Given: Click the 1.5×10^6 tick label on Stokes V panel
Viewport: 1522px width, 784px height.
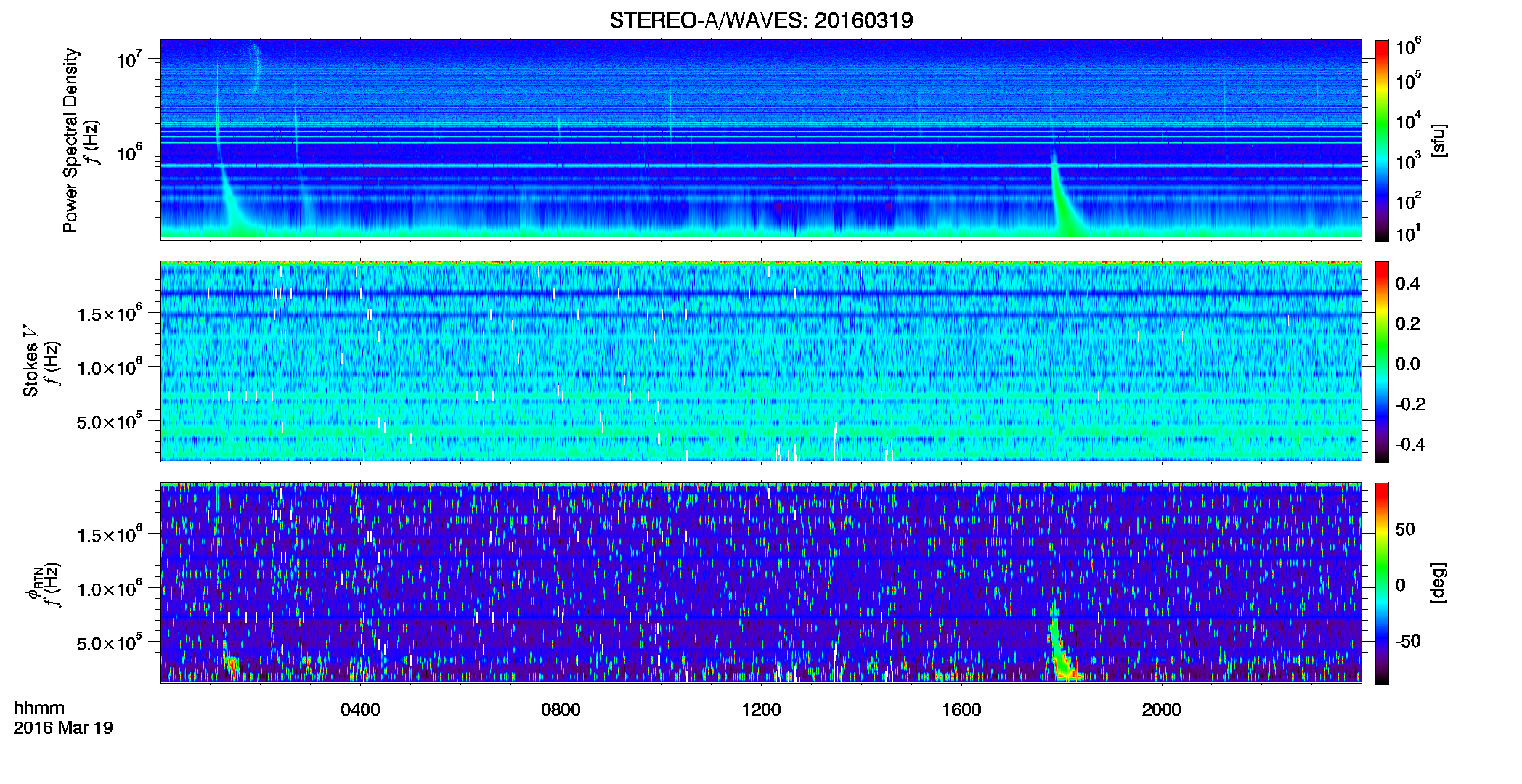Looking at the screenshot, I should [x=110, y=314].
